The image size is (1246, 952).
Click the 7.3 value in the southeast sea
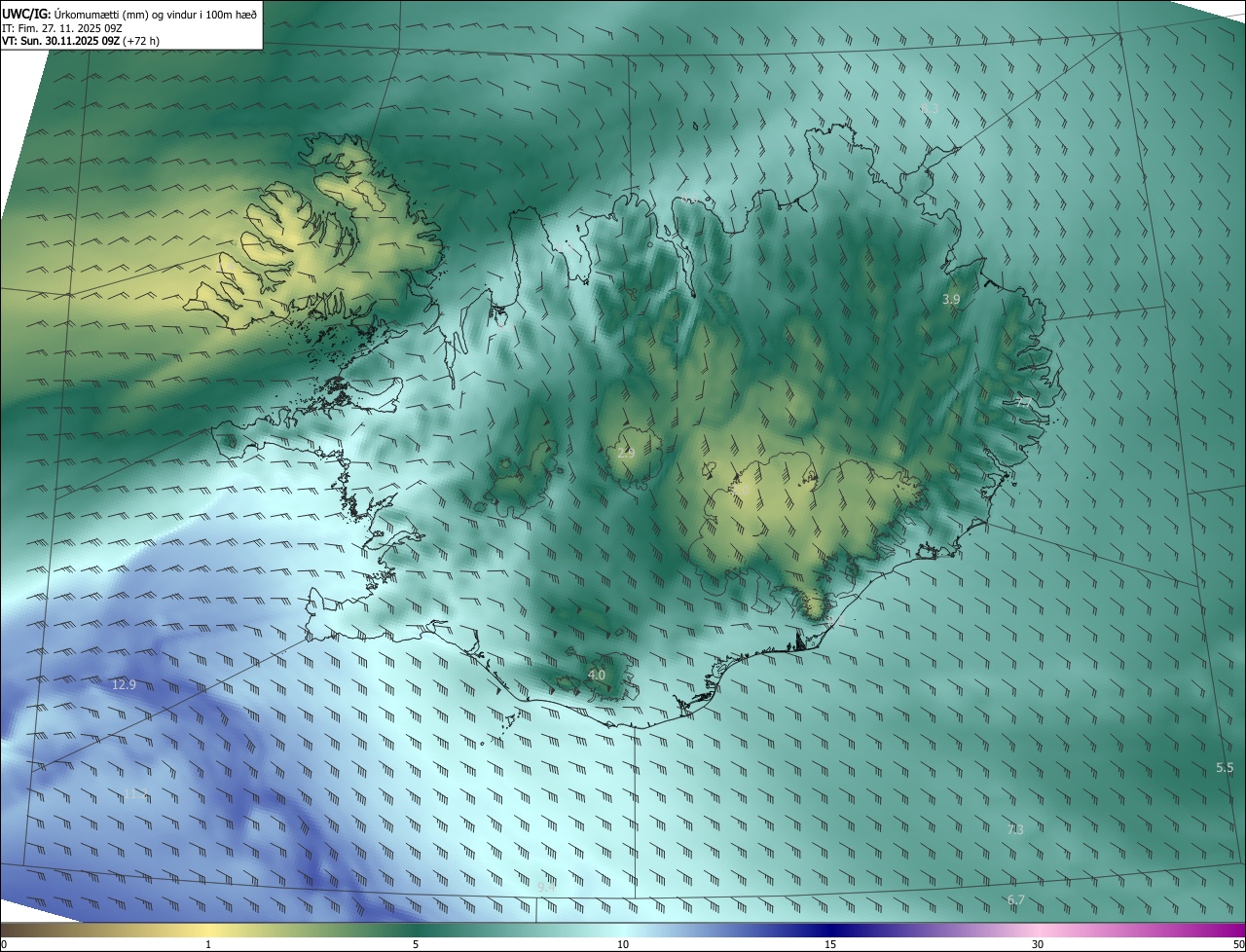pos(1015,829)
